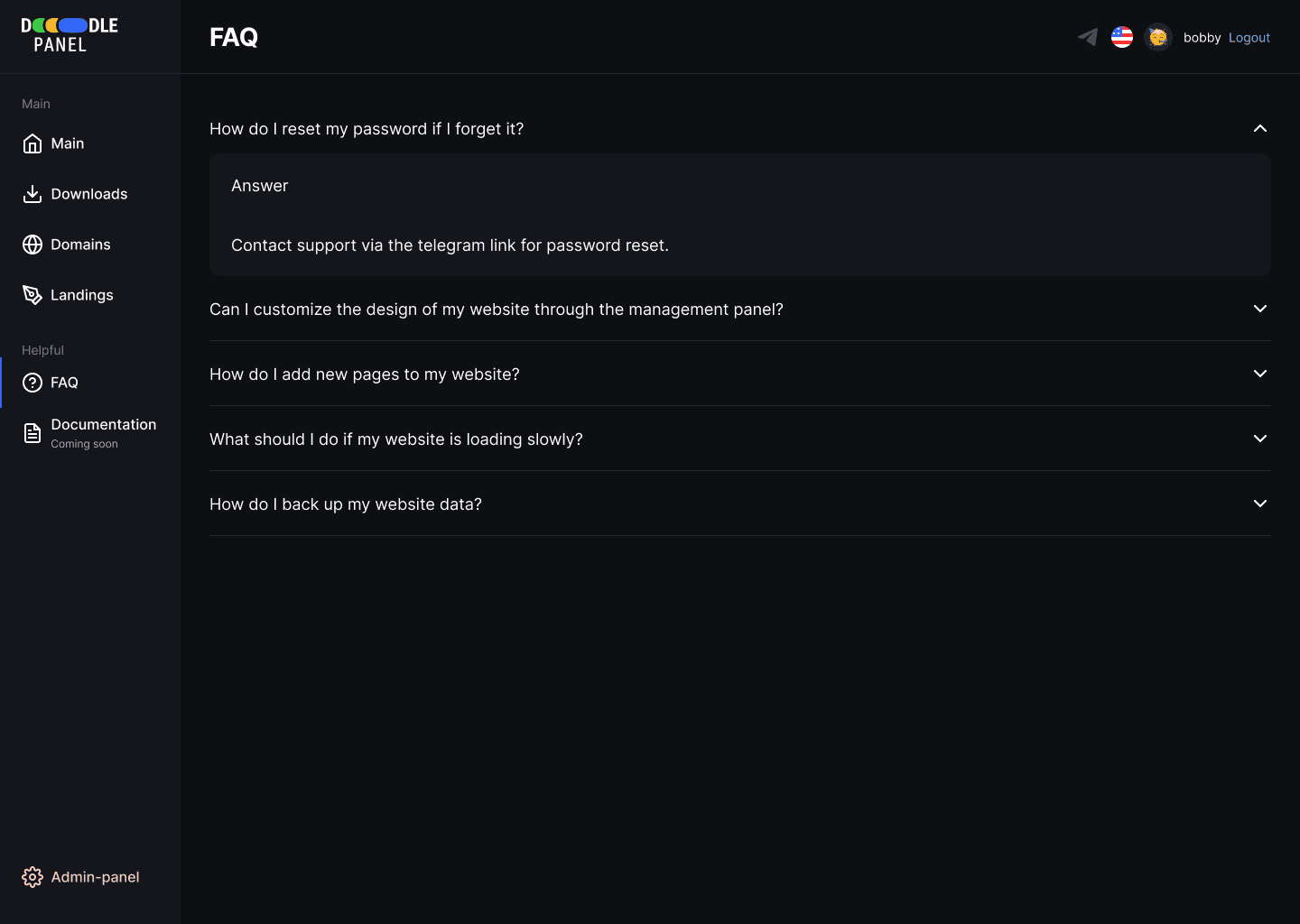The image size is (1300, 924).
Task: Click the Logout link
Action: (1249, 38)
